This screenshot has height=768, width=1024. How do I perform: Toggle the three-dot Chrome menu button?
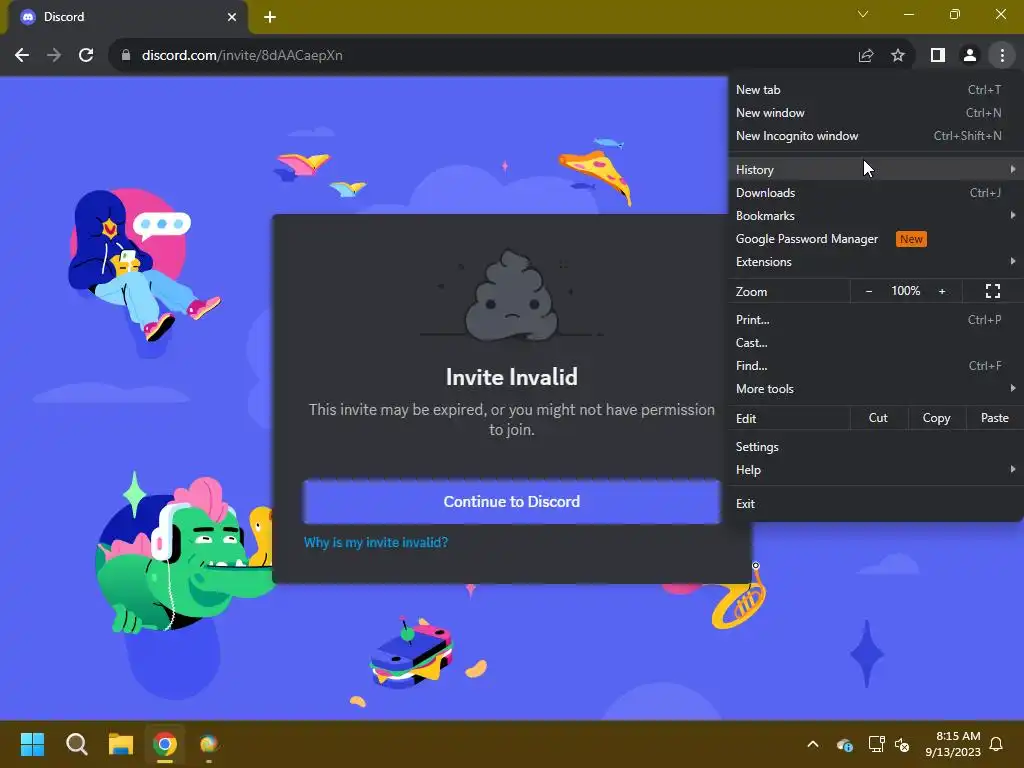[x=1002, y=56]
